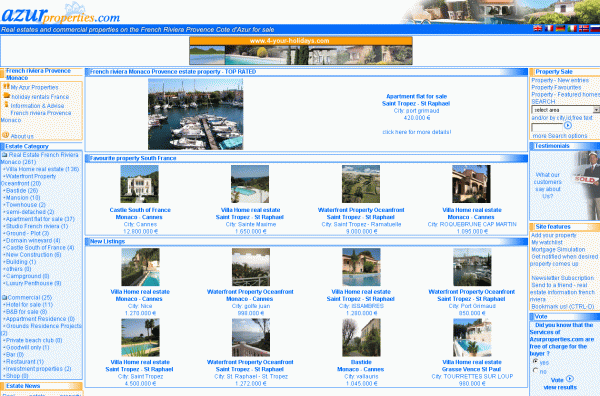Click the 'City: Port Grimaud' new listing text
Screen dimensions: 600x396
click(x=472, y=306)
